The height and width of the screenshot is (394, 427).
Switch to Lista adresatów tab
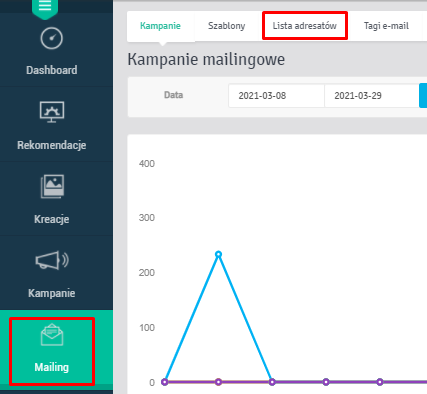[305, 26]
